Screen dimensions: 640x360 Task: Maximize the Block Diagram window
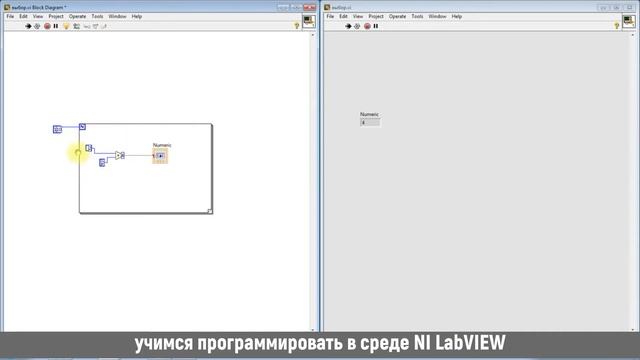point(297,7)
